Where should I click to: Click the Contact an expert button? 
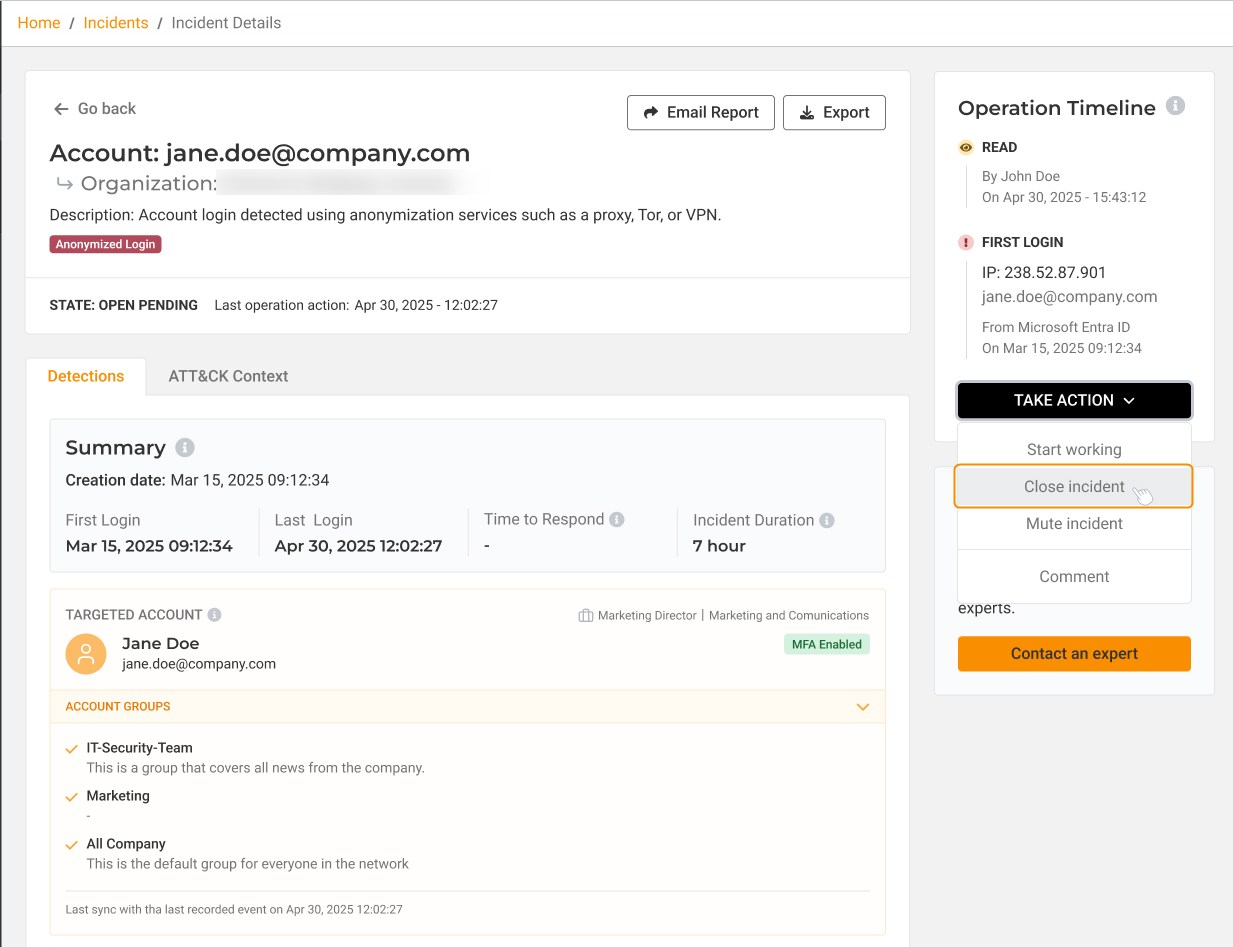(x=1074, y=654)
